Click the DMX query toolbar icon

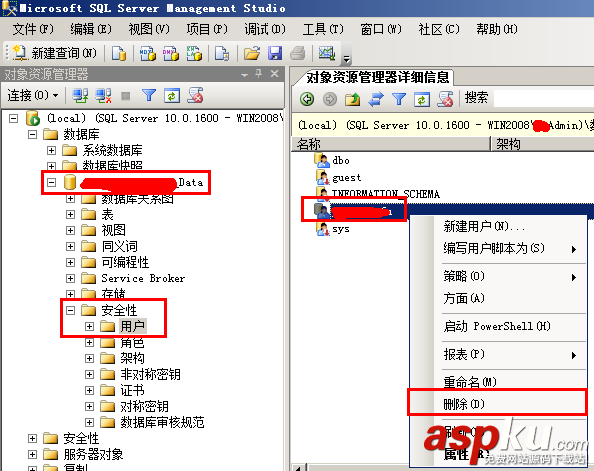click(170, 53)
